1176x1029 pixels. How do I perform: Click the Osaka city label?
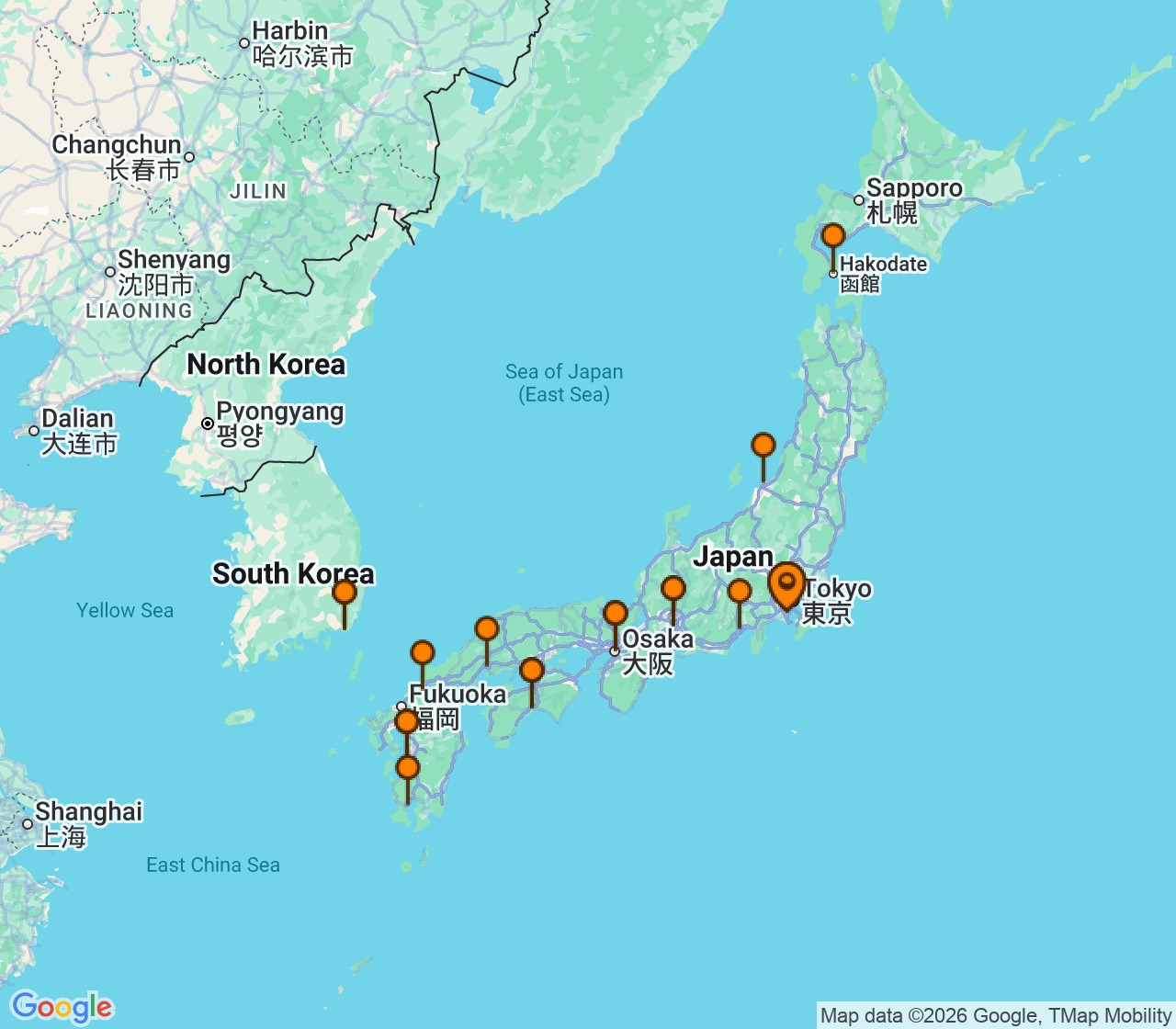(x=658, y=651)
